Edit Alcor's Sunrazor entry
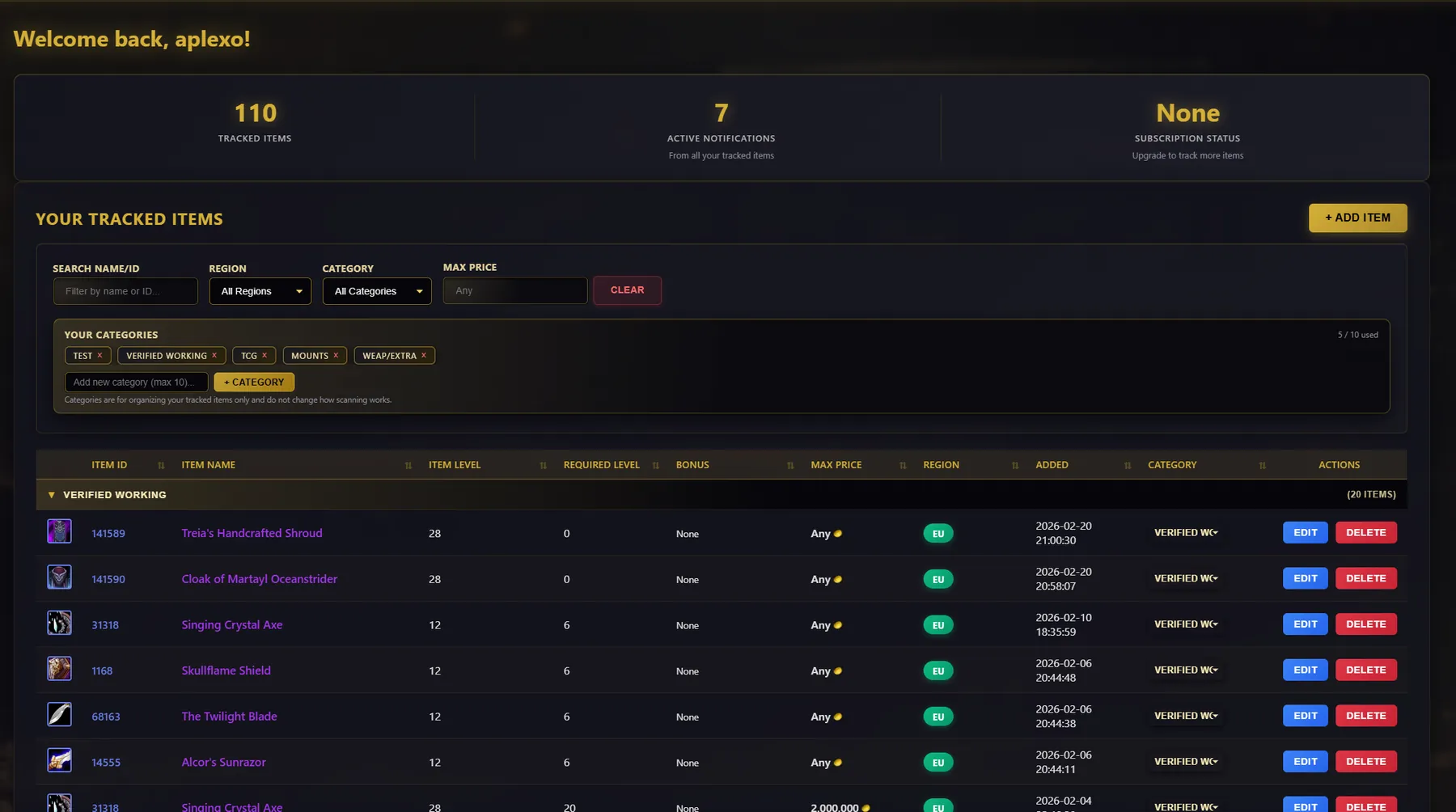The image size is (1456, 812). coord(1306,762)
